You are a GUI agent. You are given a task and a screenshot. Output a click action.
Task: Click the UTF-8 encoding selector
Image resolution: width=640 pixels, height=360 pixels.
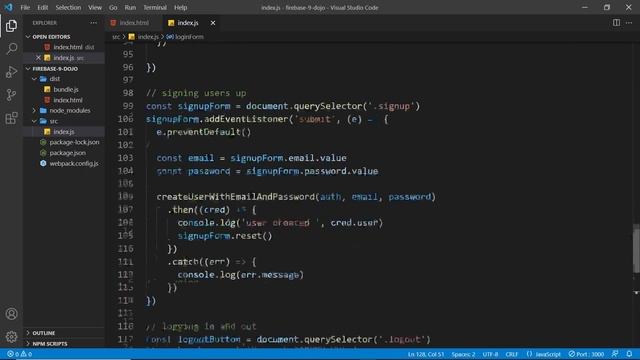point(490,354)
